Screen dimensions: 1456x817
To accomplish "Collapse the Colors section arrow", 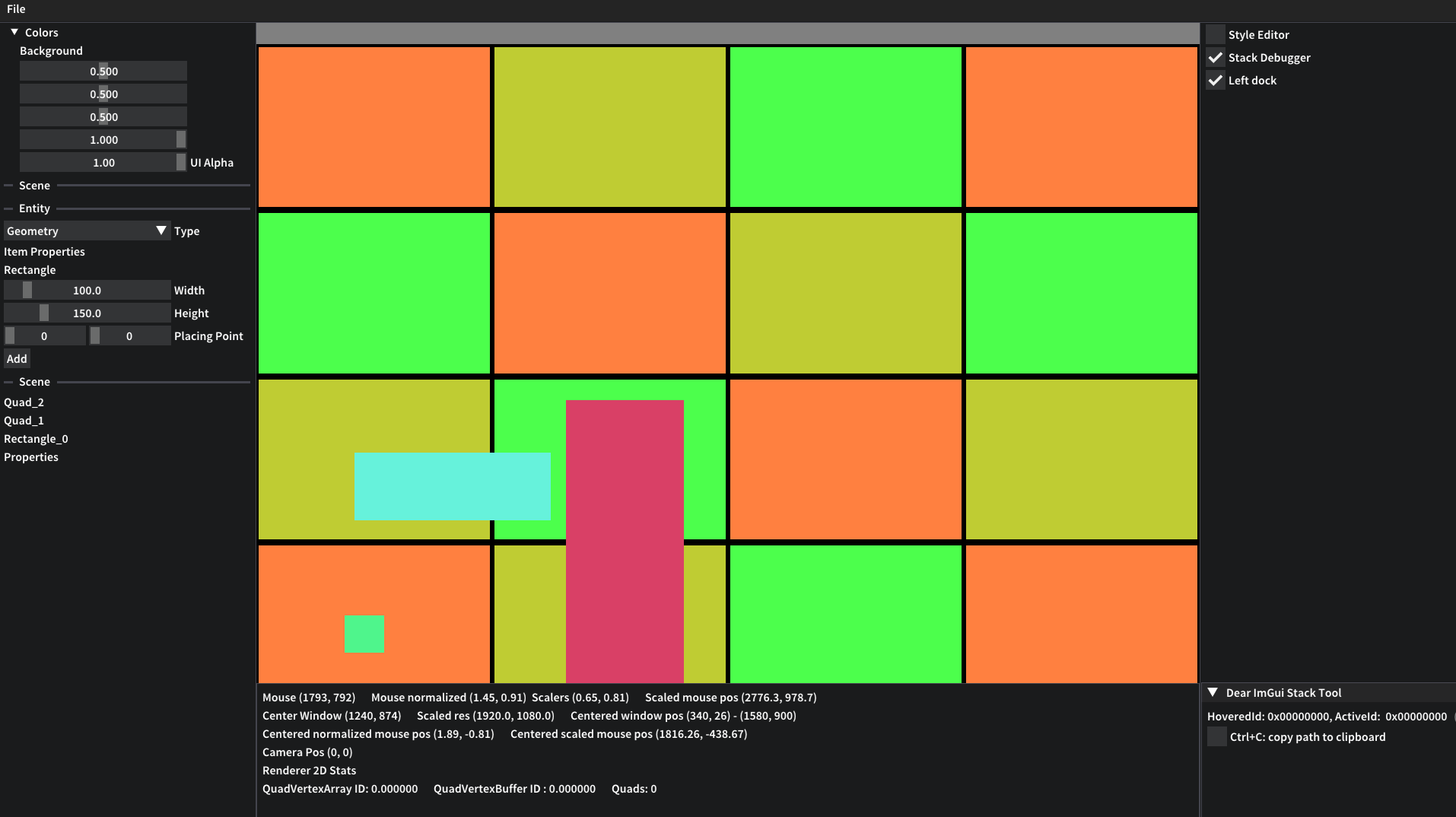I will coord(14,32).
